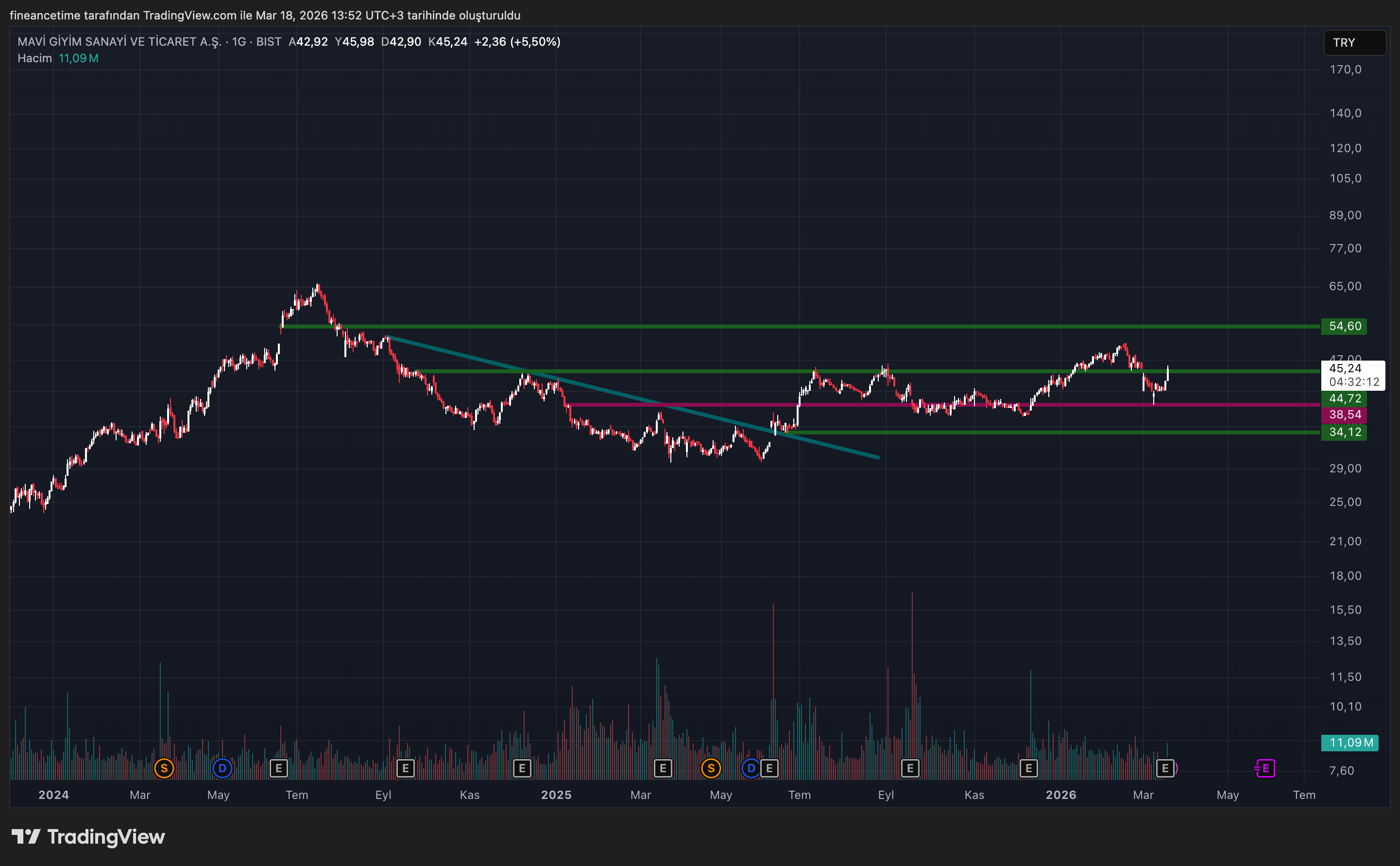This screenshot has width=1400, height=866.
Task: Click the blue dividend marker in mid-2025
Action: [x=751, y=768]
